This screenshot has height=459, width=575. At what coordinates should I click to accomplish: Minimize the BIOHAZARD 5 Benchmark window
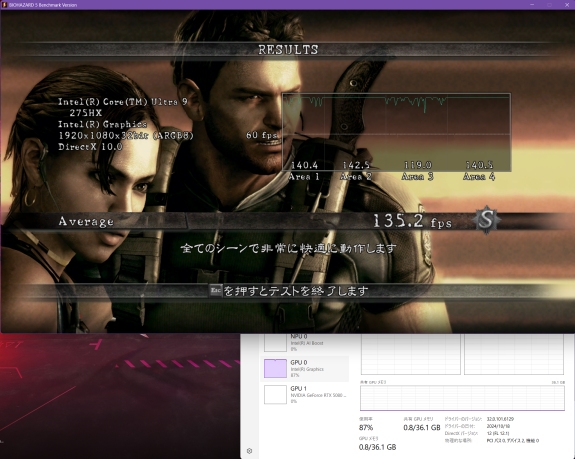pyautogui.click(x=532, y=5)
